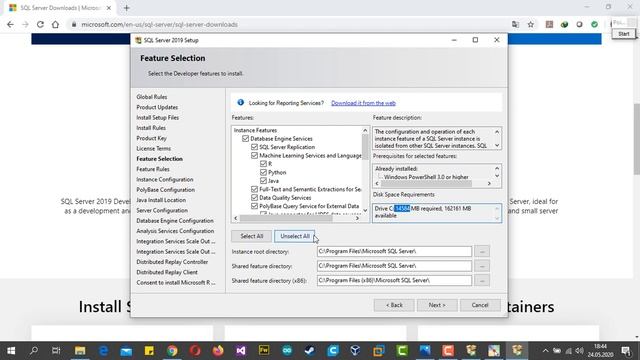This screenshot has height=360, width=640.
Task: Uncheck Machine Learning Services checkbox
Action: 254,156
